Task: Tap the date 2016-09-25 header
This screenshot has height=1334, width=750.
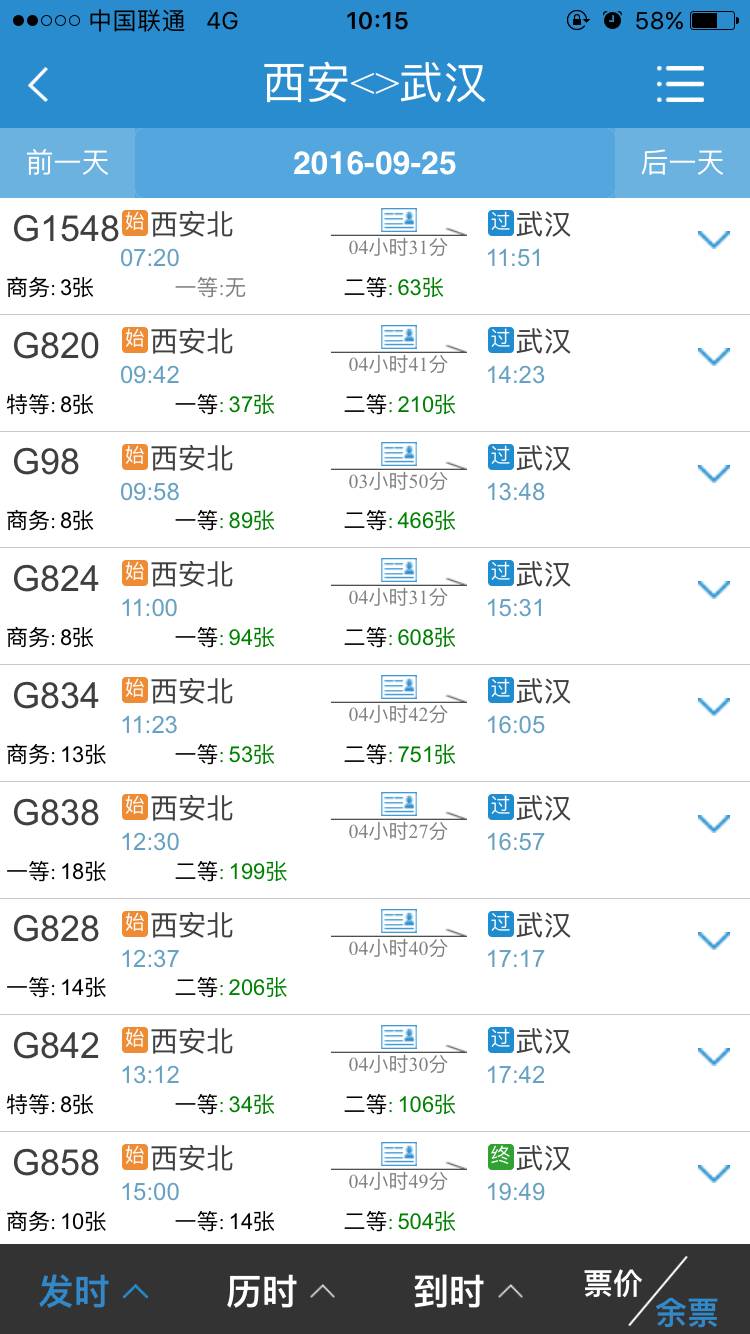Action: [x=375, y=164]
